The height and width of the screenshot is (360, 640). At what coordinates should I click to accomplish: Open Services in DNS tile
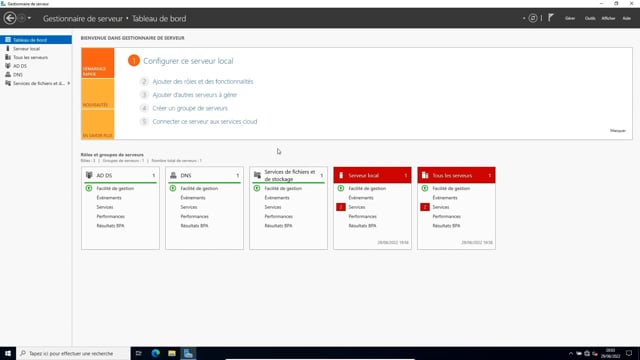189,207
